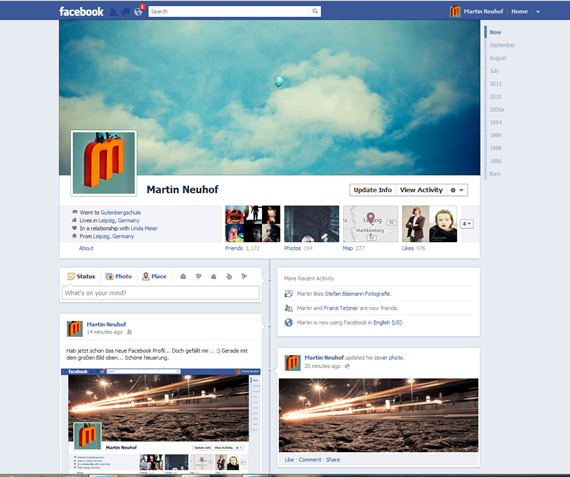Jump to September on the timeline
The image size is (570, 477).
click(x=502, y=45)
